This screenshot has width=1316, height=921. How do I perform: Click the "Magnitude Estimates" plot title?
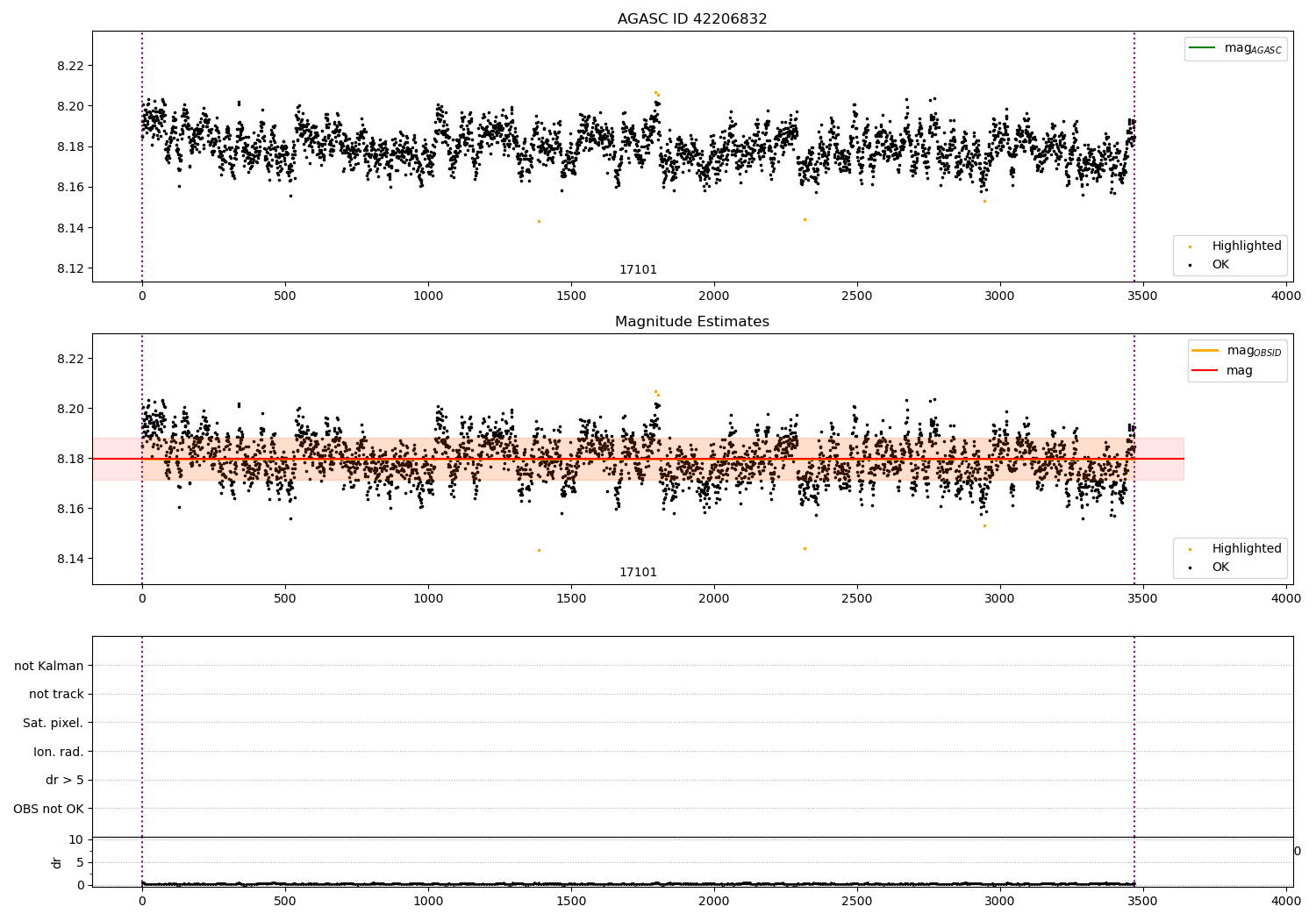coord(692,322)
